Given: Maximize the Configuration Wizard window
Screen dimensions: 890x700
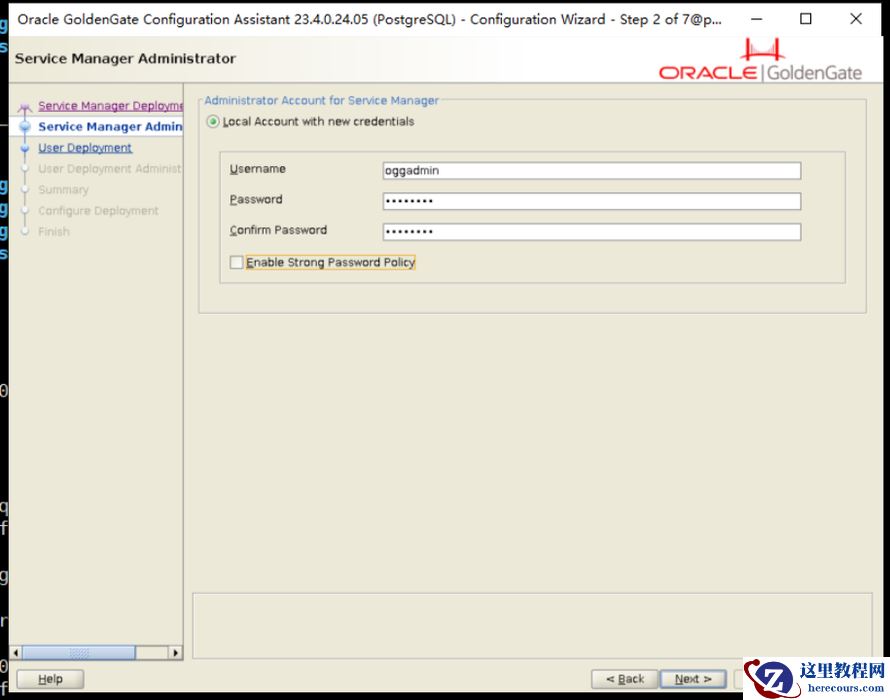Looking at the screenshot, I should point(805,19).
